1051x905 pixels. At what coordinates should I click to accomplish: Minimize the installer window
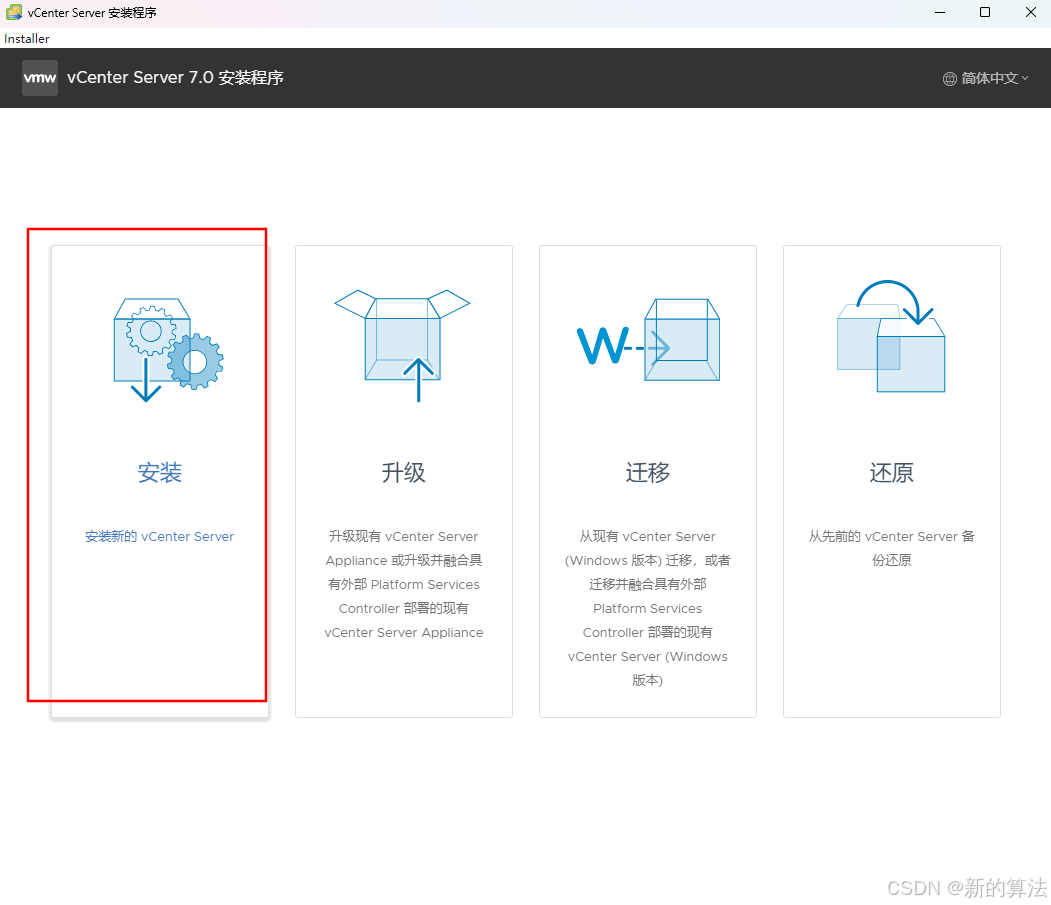tap(940, 12)
